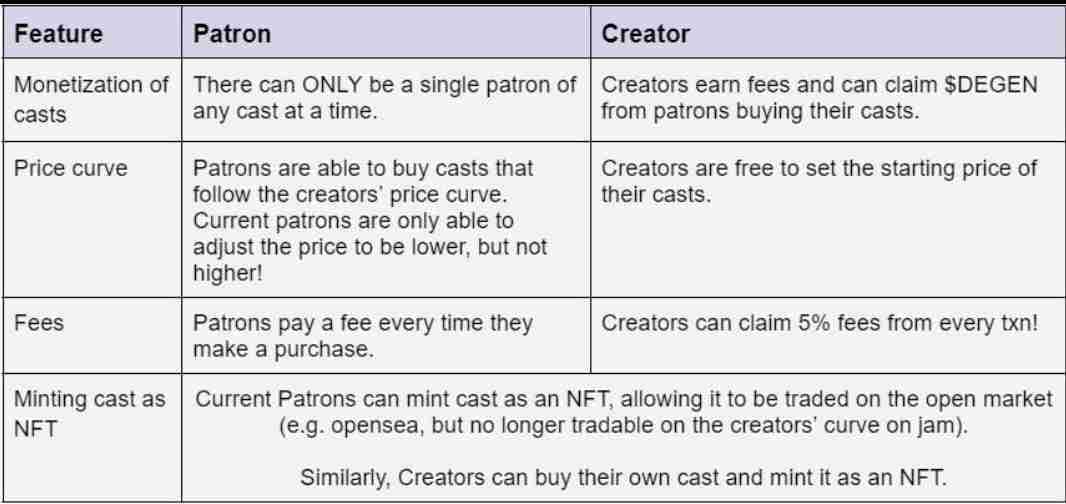Click the 'single patron of any cast' cell
This screenshot has width=1066, height=504.
point(384,99)
